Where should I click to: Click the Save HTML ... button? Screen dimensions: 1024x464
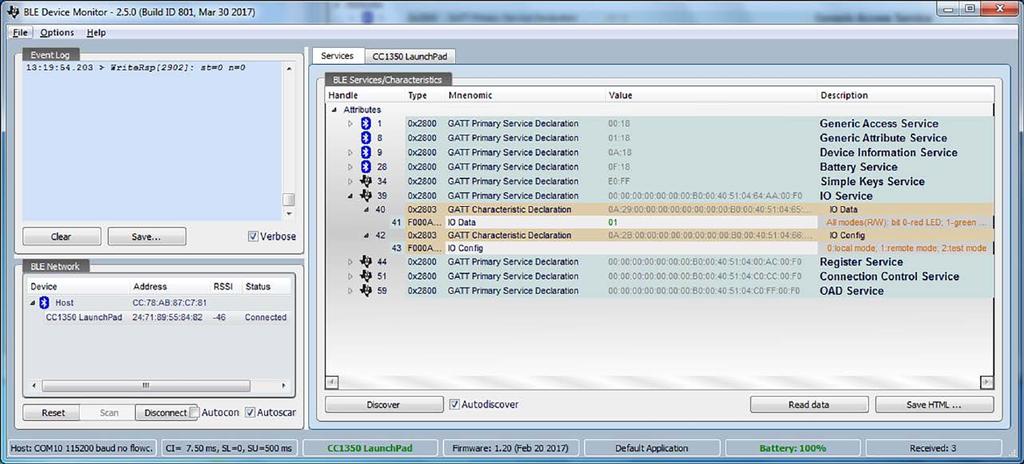[x=934, y=405]
